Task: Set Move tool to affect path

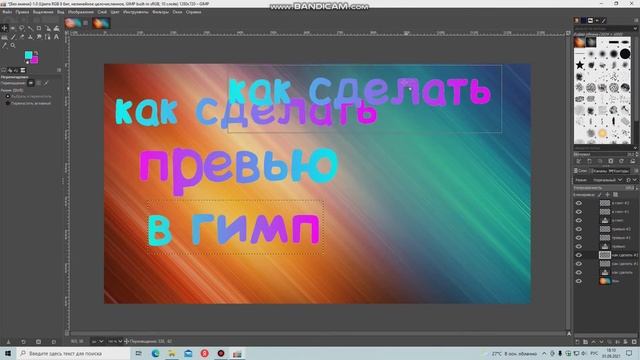Action: pos(46,83)
